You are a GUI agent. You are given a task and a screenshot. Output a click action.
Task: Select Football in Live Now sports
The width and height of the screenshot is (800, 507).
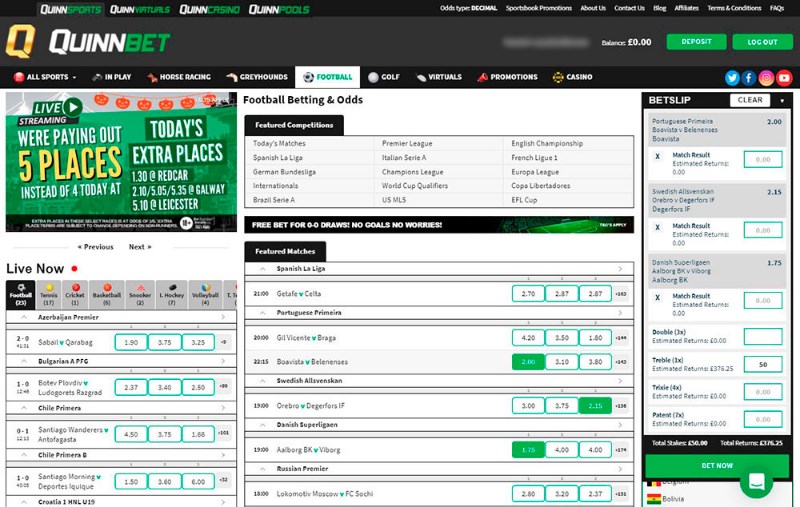pos(21,295)
